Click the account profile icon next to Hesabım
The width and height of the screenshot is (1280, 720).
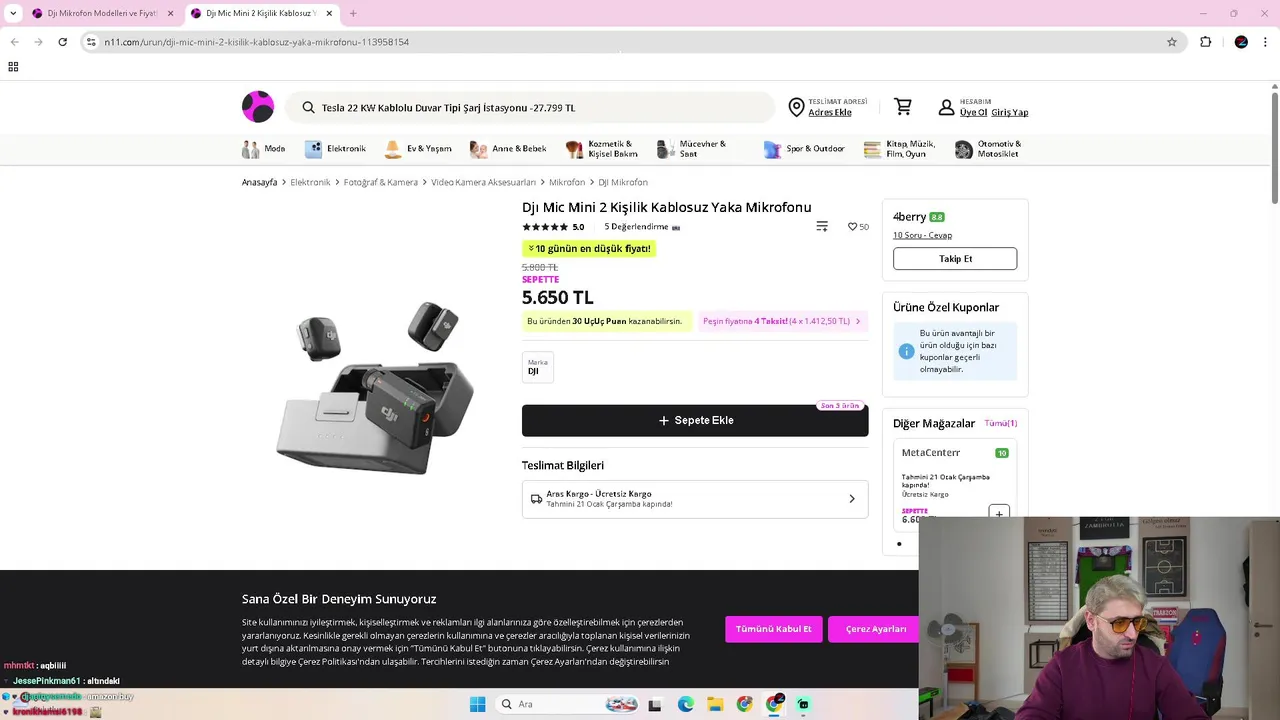click(946, 107)
